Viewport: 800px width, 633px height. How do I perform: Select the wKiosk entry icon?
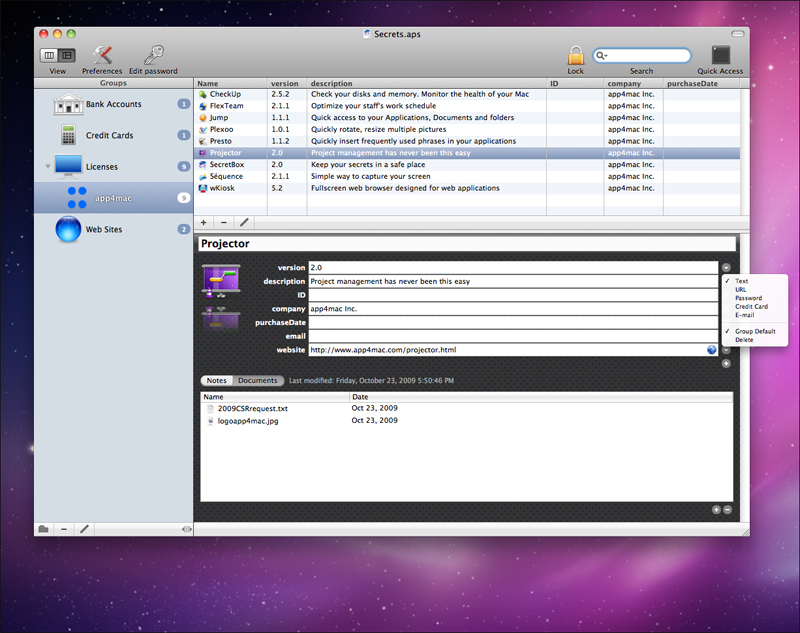203,188
